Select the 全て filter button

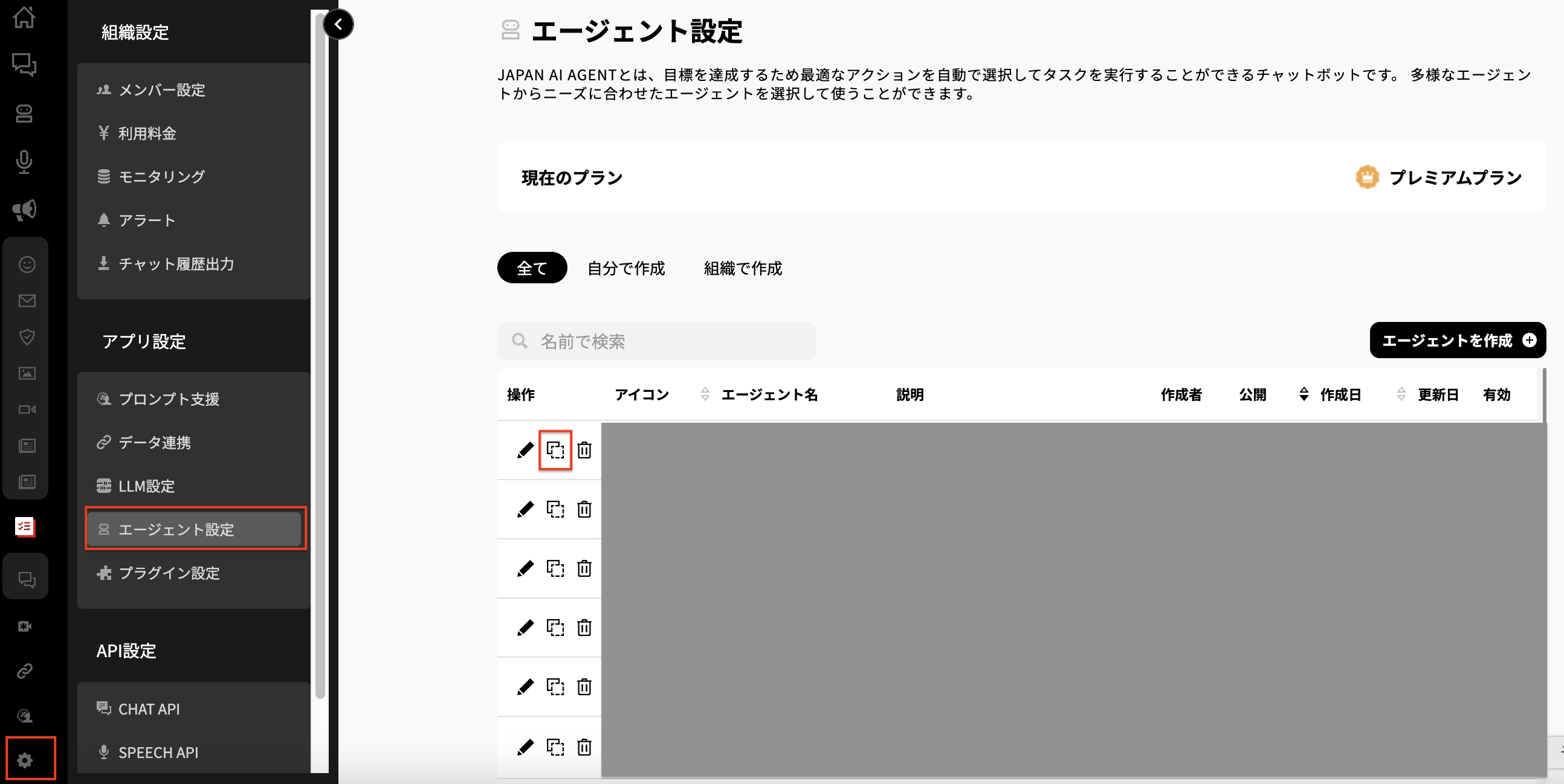(532, 267)
